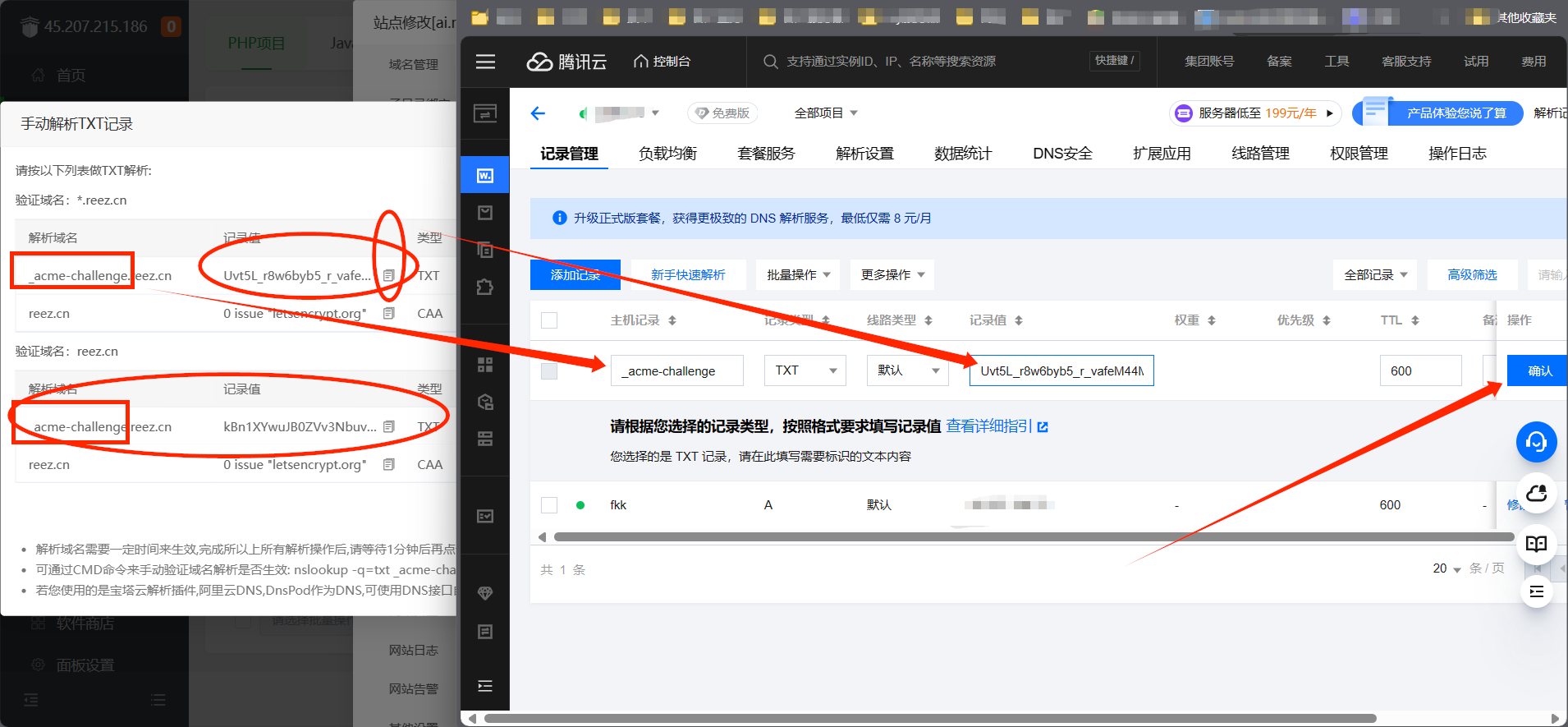Select the highlighted domain (W) sidebar icon

click(485, 175)
